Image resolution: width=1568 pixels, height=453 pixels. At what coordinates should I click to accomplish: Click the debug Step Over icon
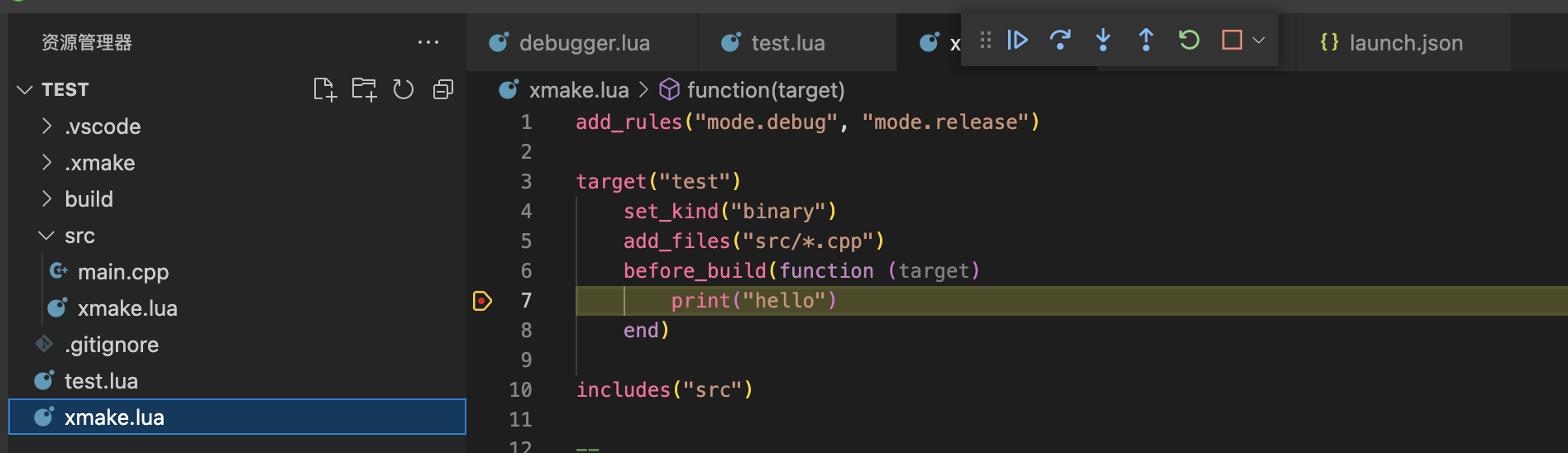[1060, 40]
